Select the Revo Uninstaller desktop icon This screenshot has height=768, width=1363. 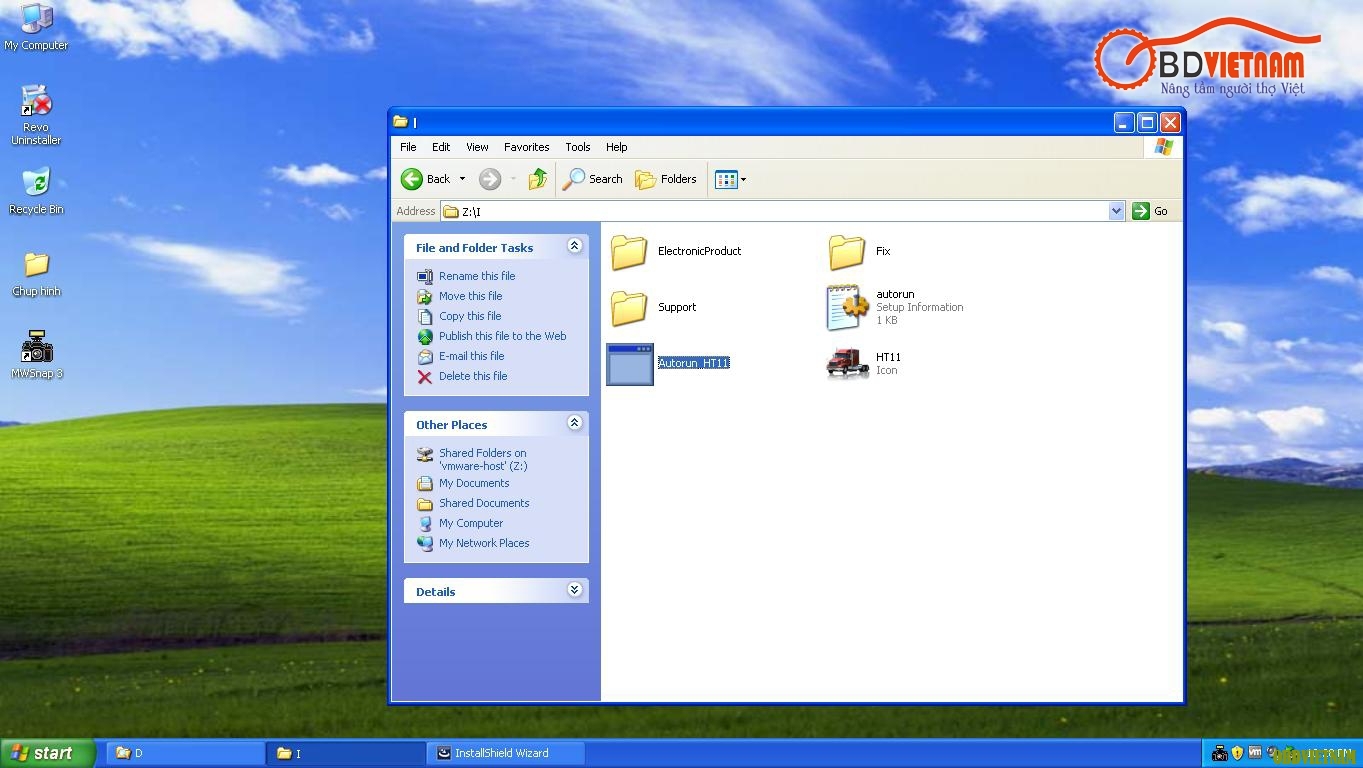click(x=36, y=103)
